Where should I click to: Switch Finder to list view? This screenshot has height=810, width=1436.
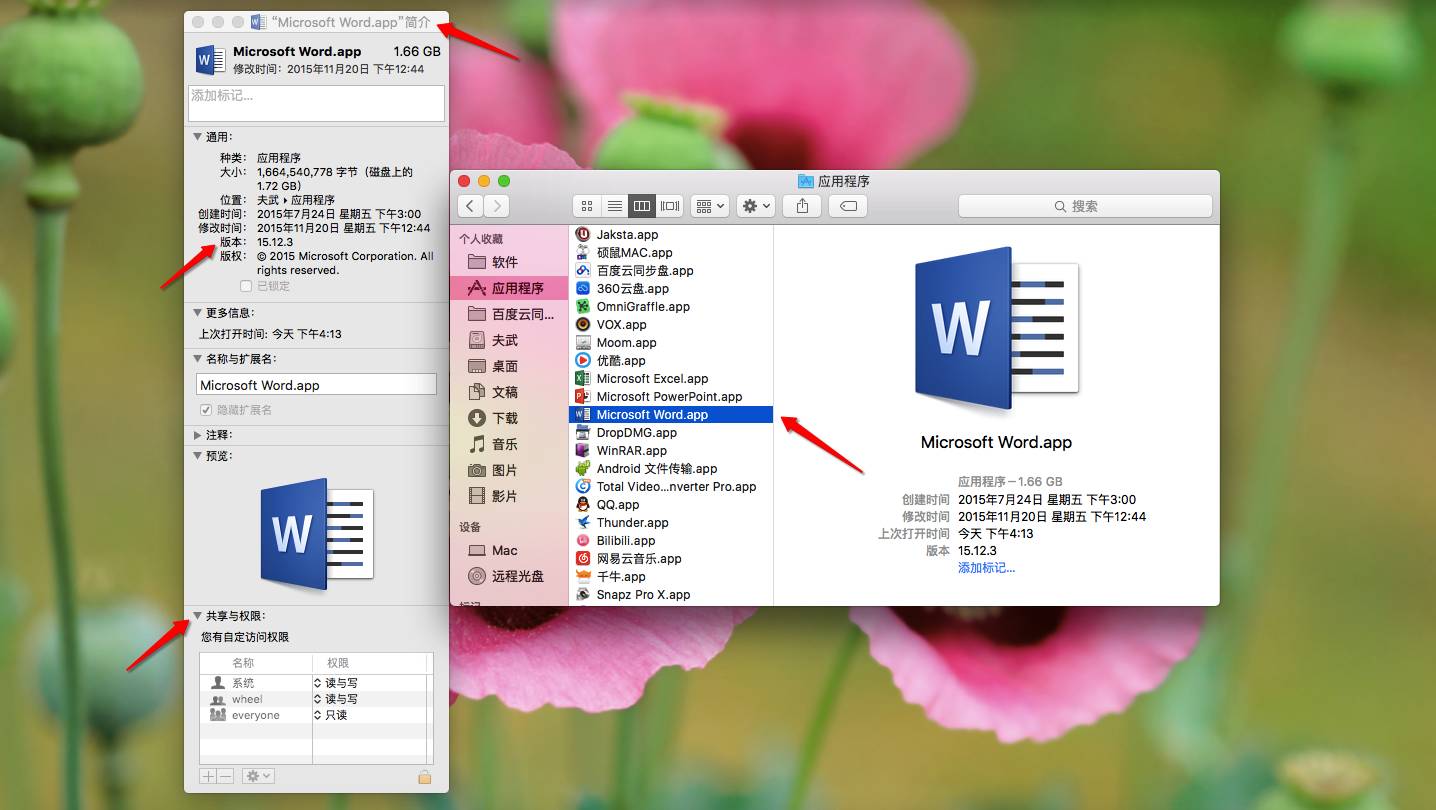pyautogui.click(x=615, y=206)
